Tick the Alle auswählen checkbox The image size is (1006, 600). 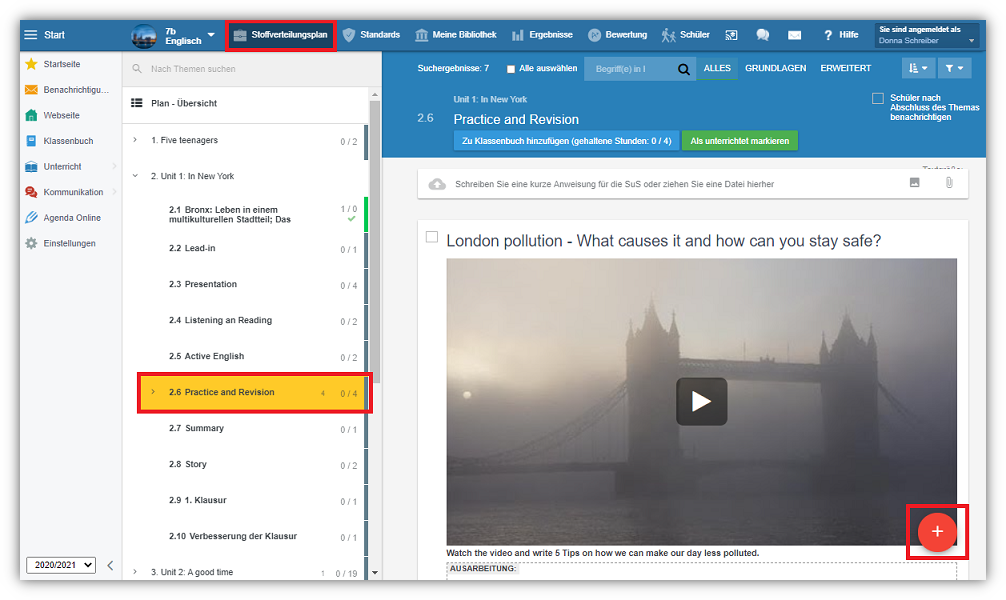[511, 69]
